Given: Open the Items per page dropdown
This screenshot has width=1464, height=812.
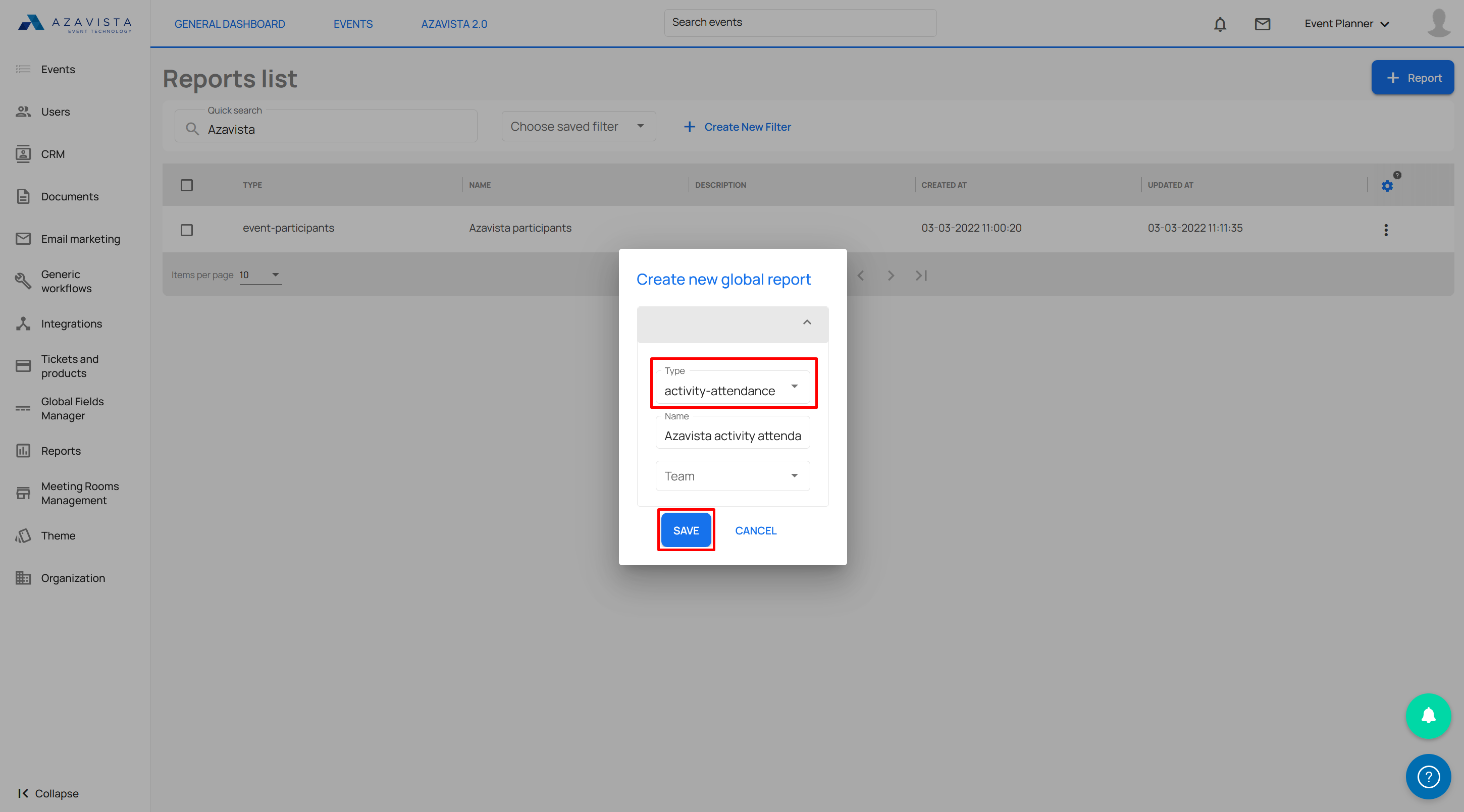Looking at the screenshot, I should 260,275.
